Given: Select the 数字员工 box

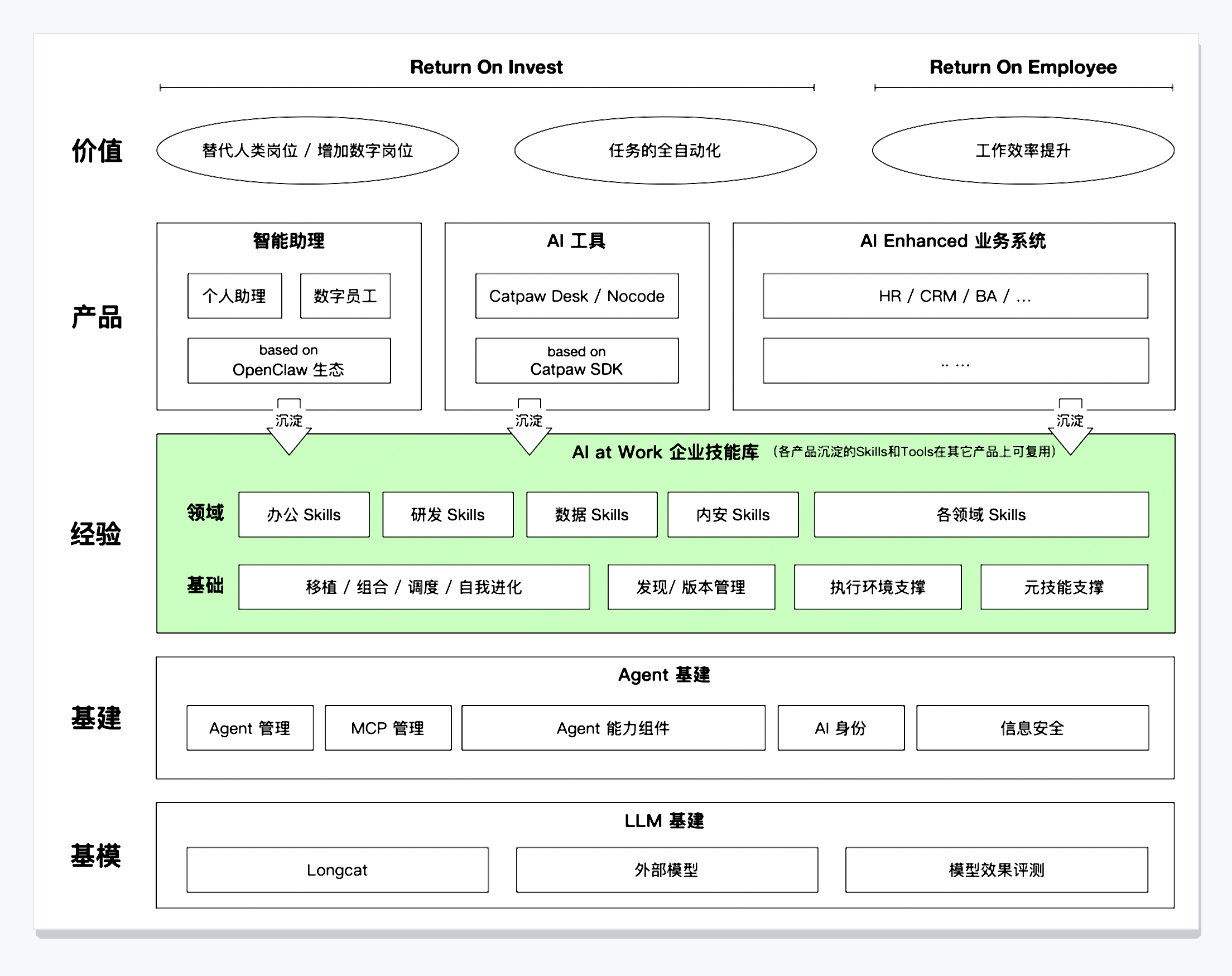Looking at the screenshot, I should [346, 296].
